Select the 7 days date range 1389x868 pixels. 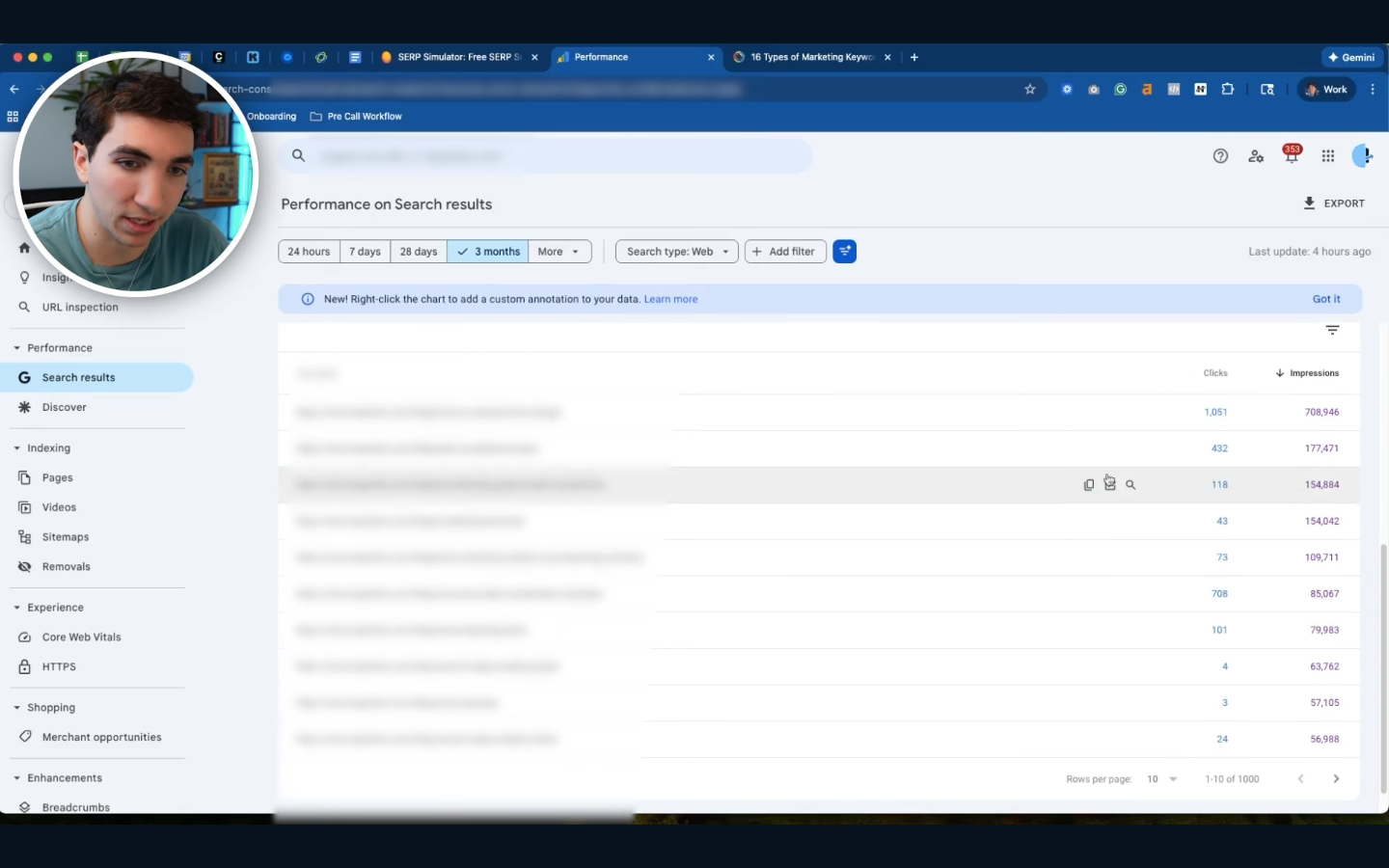point(365,252)
